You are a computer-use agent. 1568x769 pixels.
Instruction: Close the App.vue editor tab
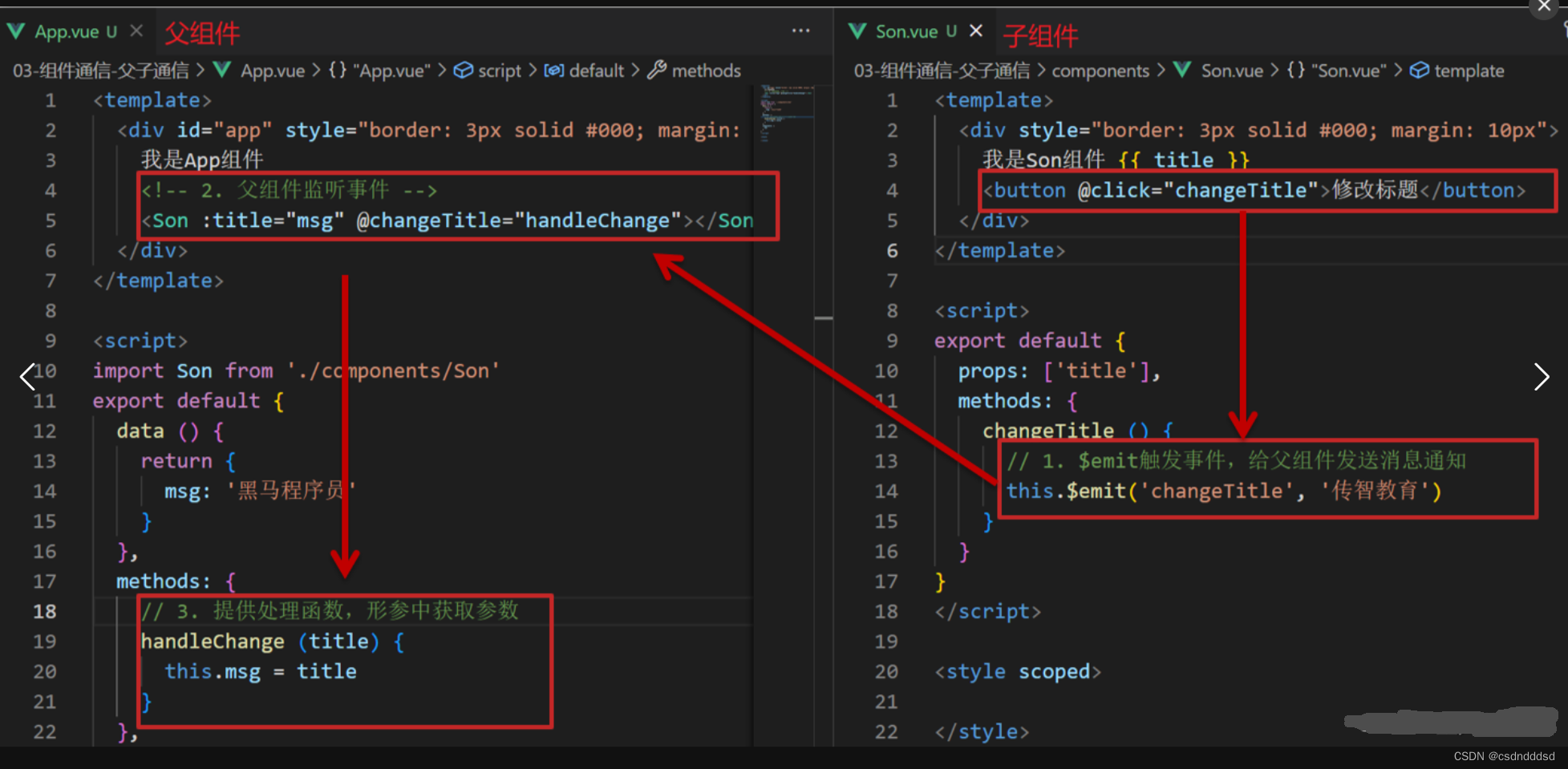[x=136, y=31]
